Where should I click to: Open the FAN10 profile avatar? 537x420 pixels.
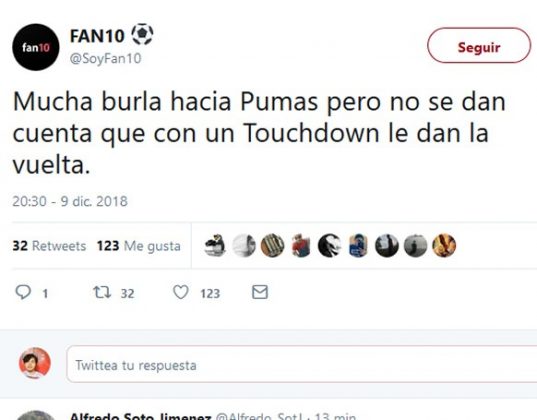point(36,47)
